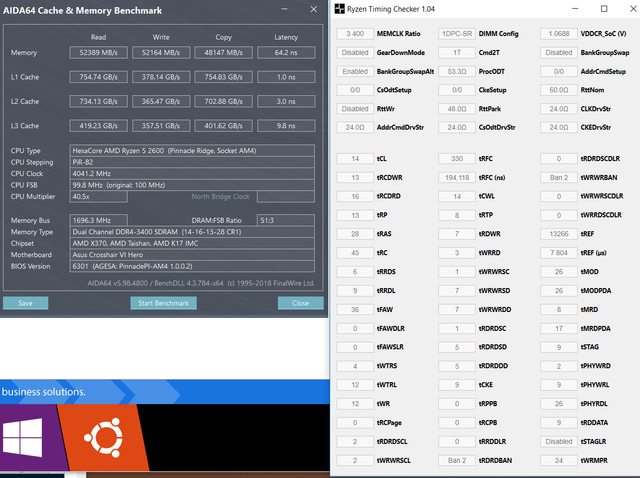Screen dimensions: 640x478
Task: Click the AIDA64 version footer text
Action: (201, 283)
